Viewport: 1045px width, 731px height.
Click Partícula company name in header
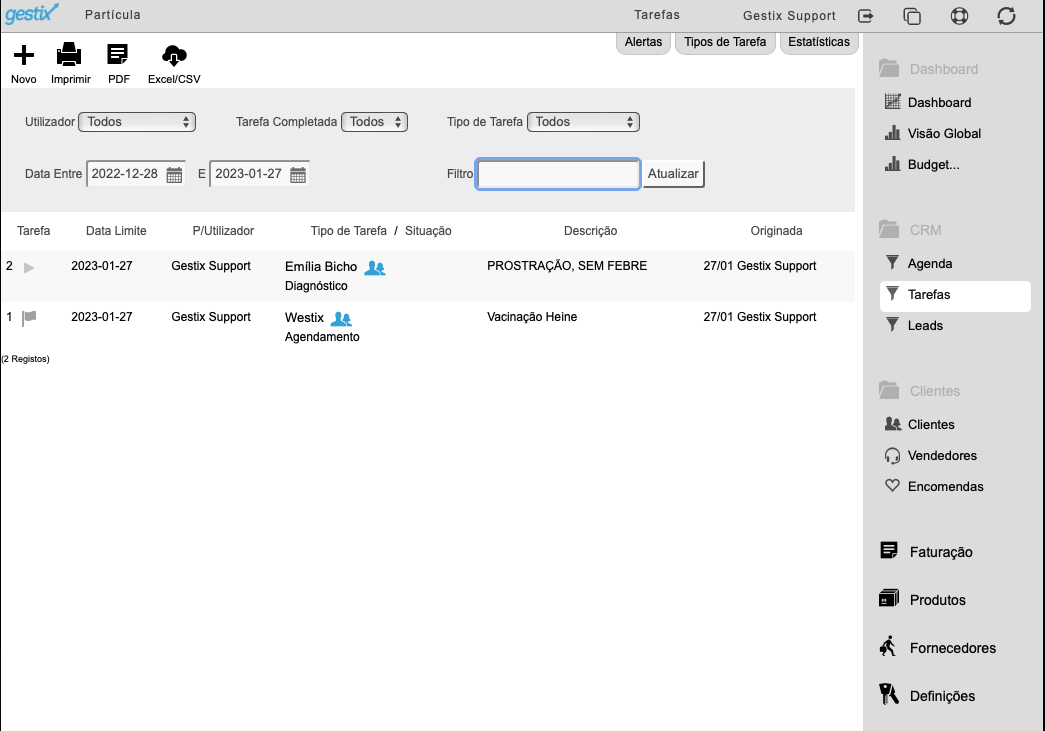(x=113, y=15)
